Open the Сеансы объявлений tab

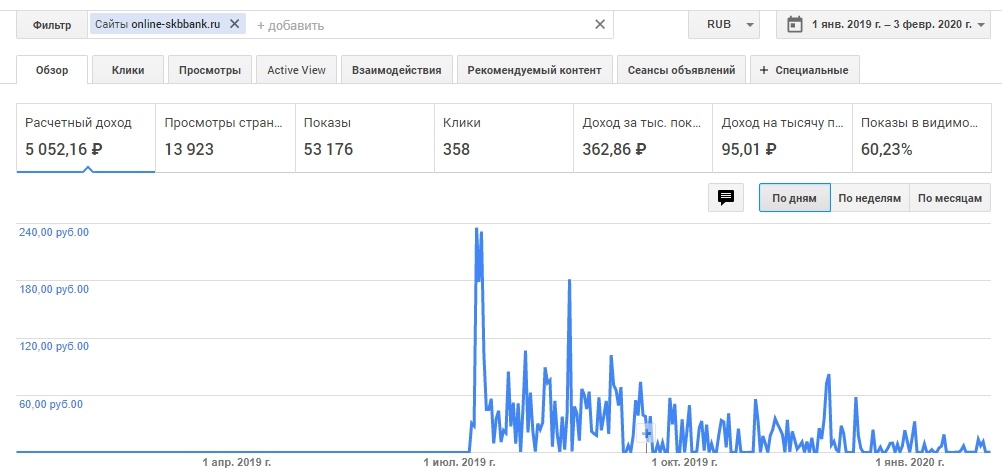(x=681, y=70)
